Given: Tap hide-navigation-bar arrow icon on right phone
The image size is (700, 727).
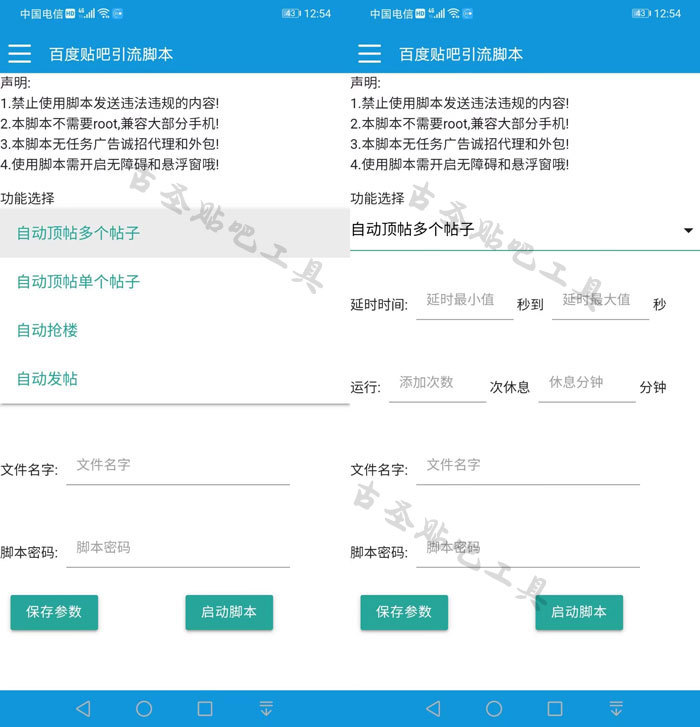Looking at the screenshot, I should [x=616, y=708].
